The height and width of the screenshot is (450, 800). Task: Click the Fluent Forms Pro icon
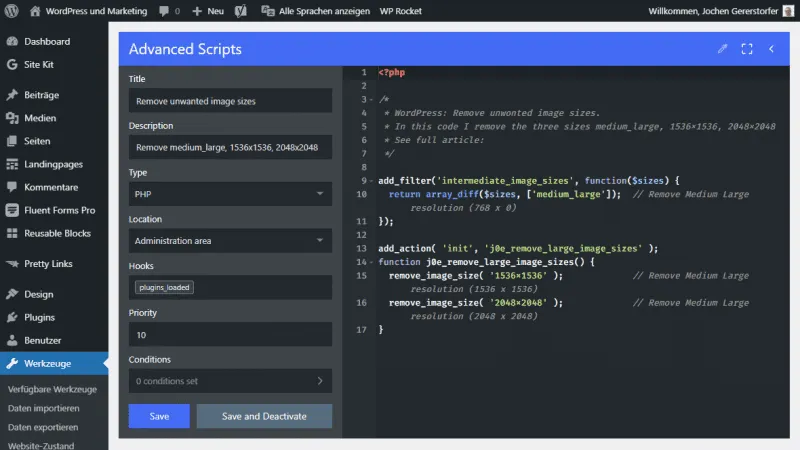[12, 210]
